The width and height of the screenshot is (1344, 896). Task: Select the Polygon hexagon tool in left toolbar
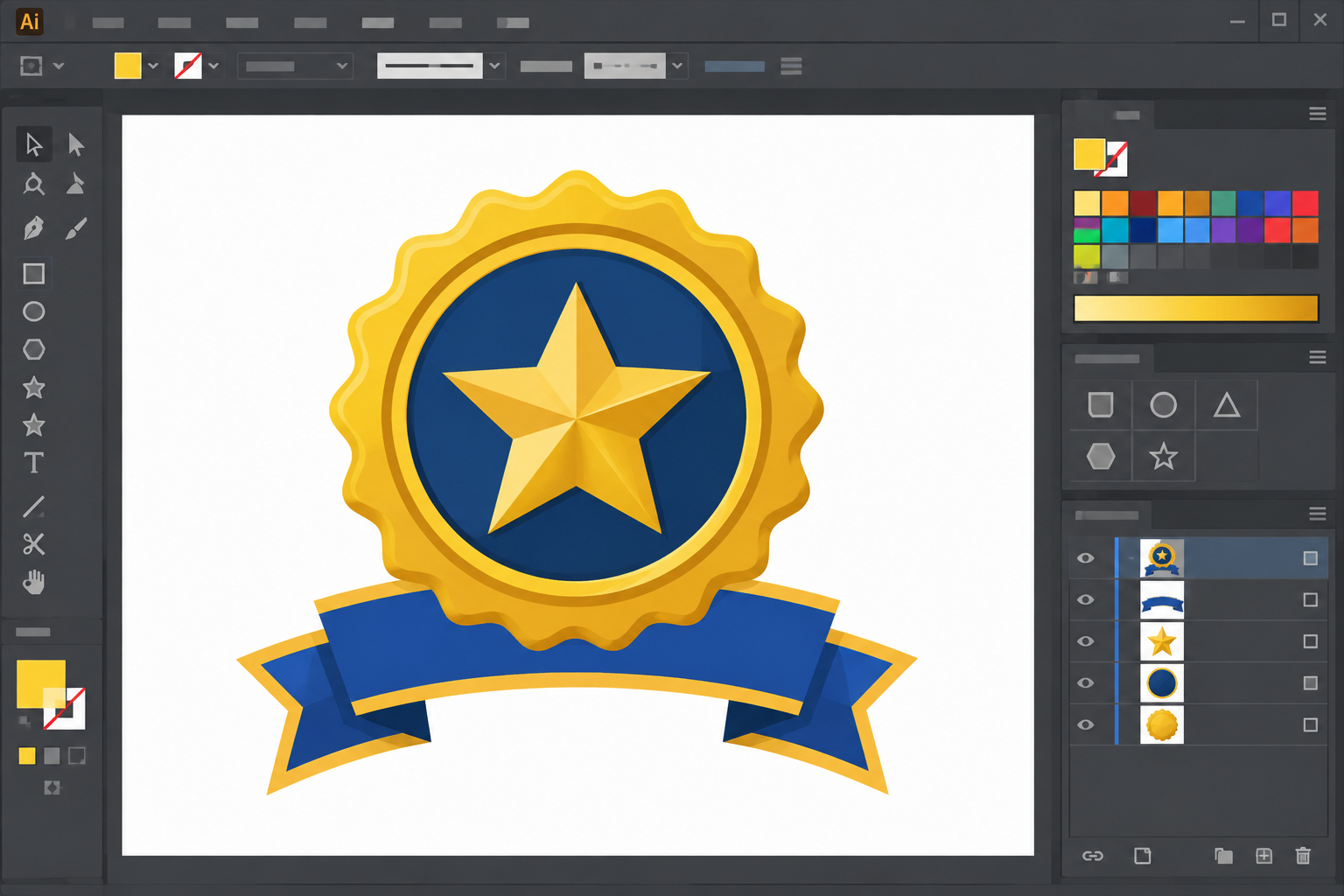click(33, 349)
